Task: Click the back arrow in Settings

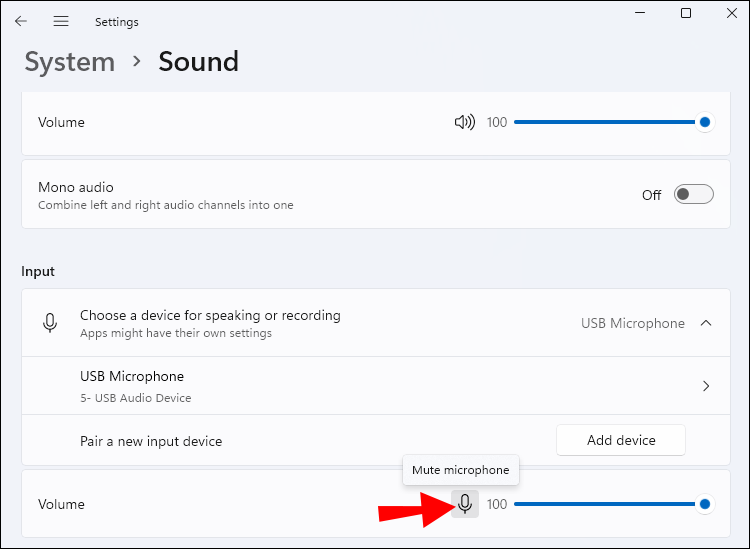Action: [21, 21]
